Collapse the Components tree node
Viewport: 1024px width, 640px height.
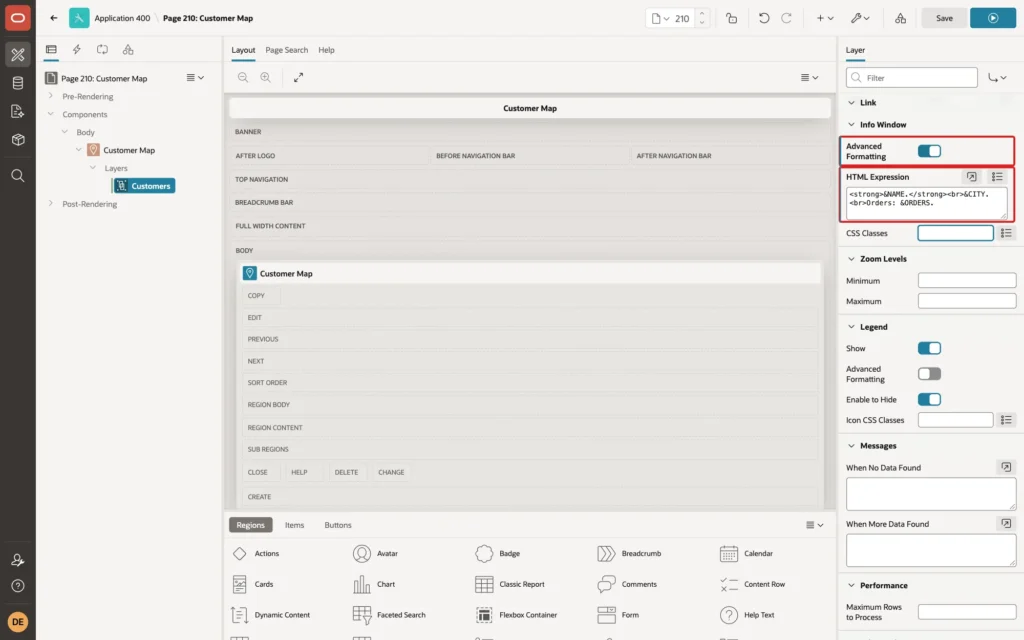[50, 114]
